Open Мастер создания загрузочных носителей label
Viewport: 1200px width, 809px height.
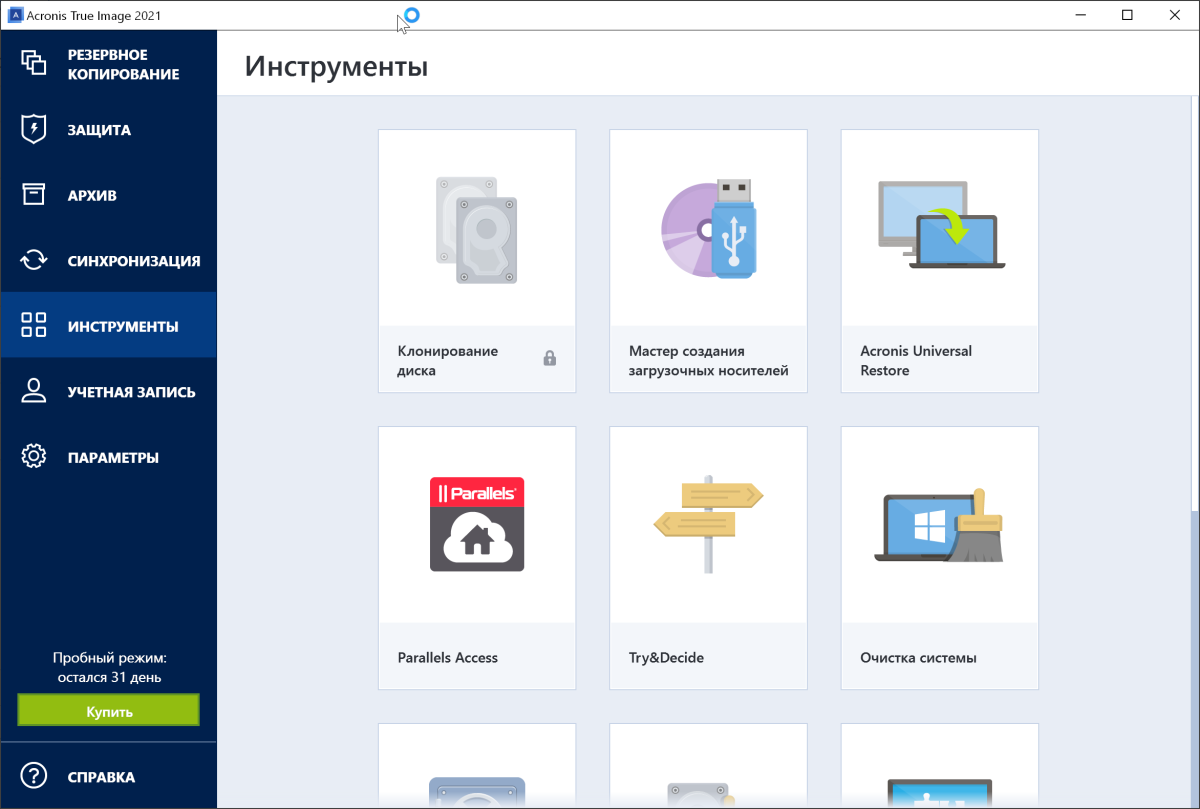(708, 361)
